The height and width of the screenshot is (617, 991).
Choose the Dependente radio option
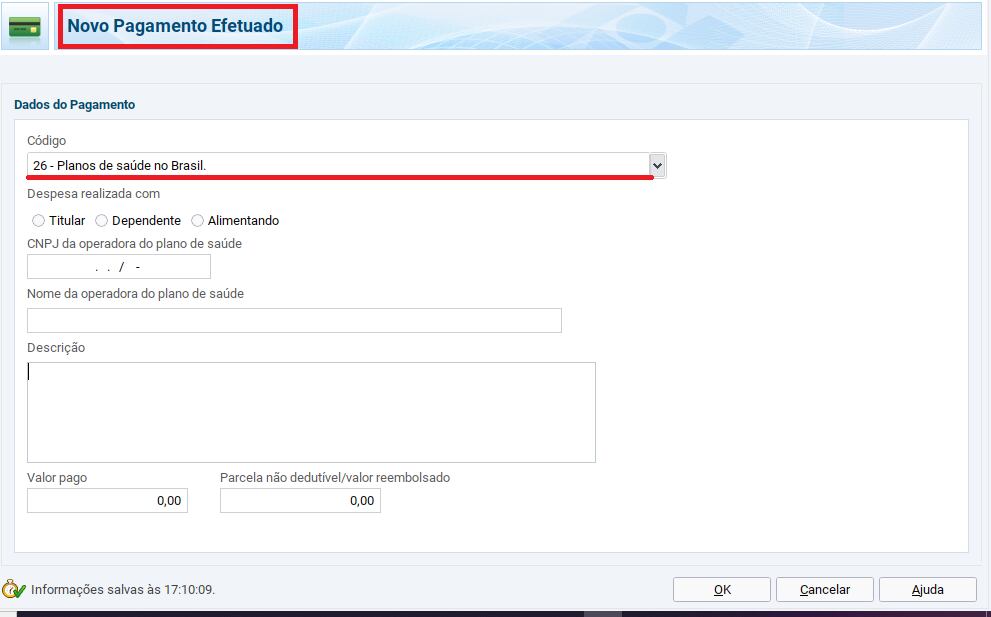point(102,221)
